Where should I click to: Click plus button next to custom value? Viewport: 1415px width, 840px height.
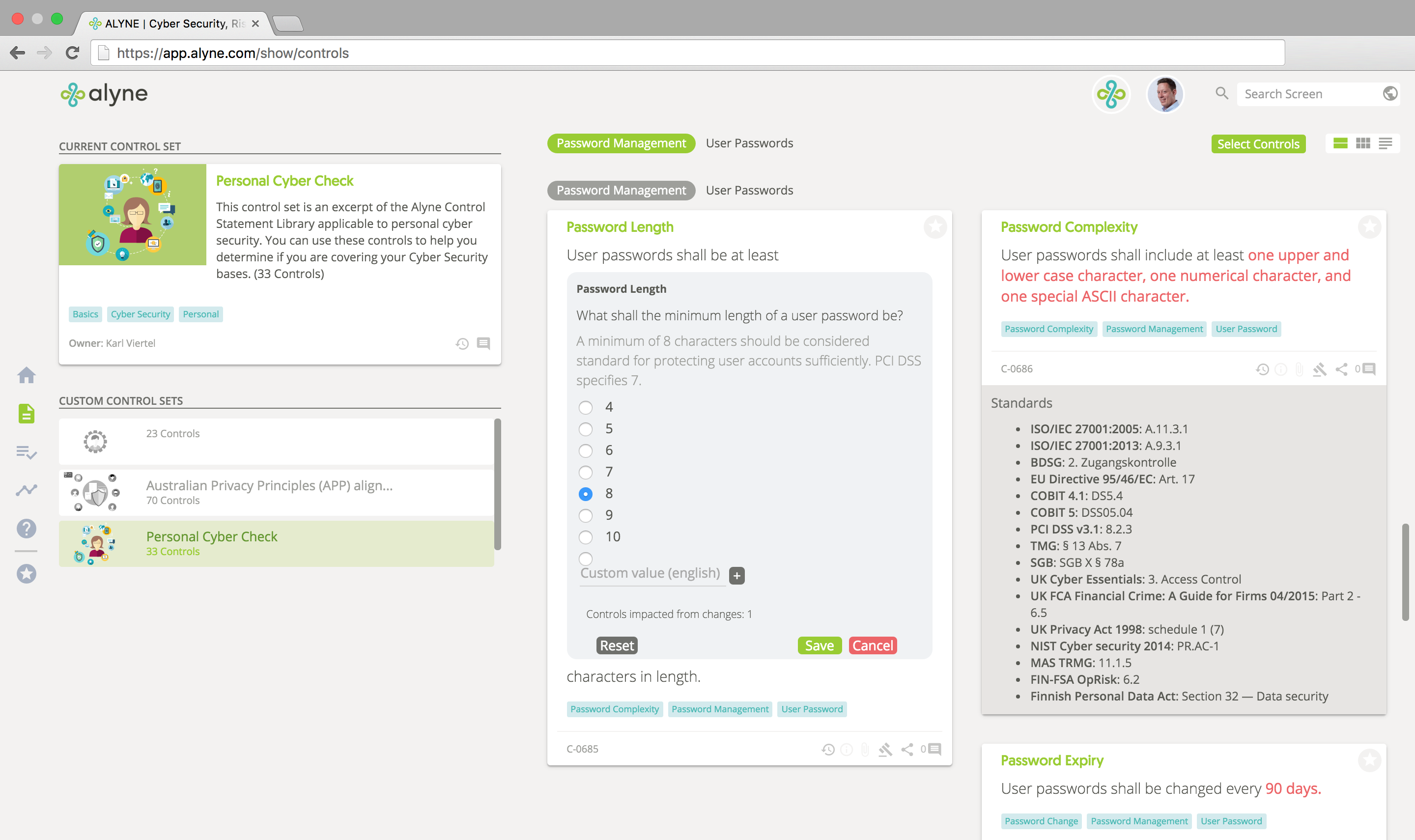click(x=737, y=576)
